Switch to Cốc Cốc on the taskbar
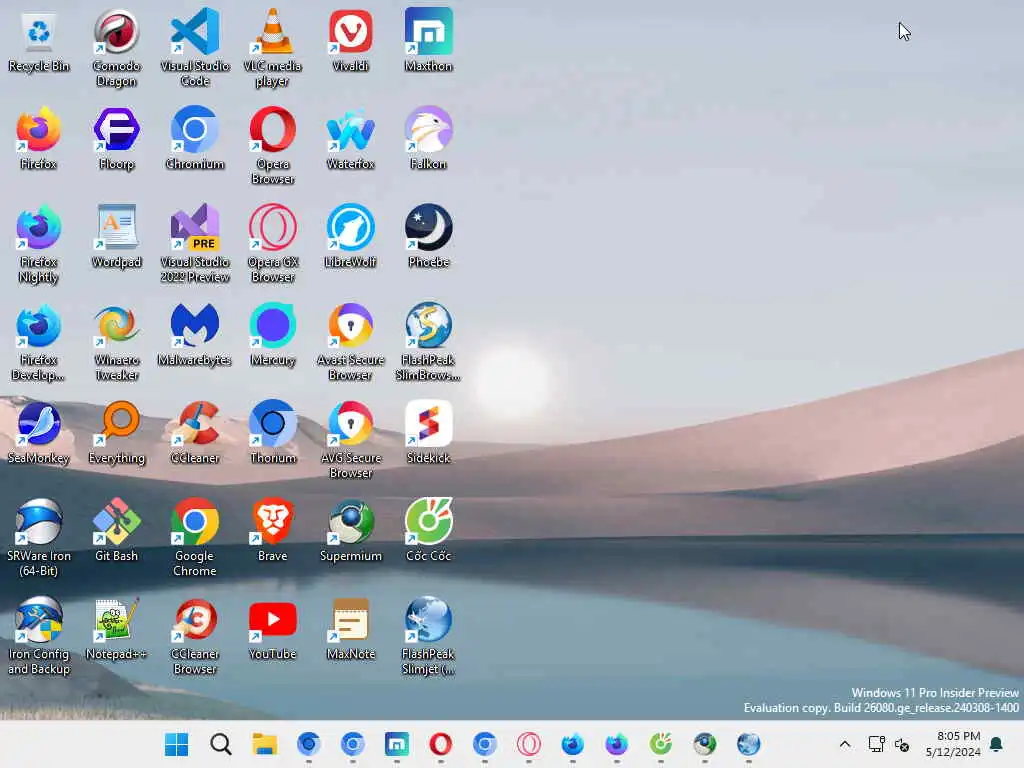This screenshot has width=1024, height=768. pos(661,744)
